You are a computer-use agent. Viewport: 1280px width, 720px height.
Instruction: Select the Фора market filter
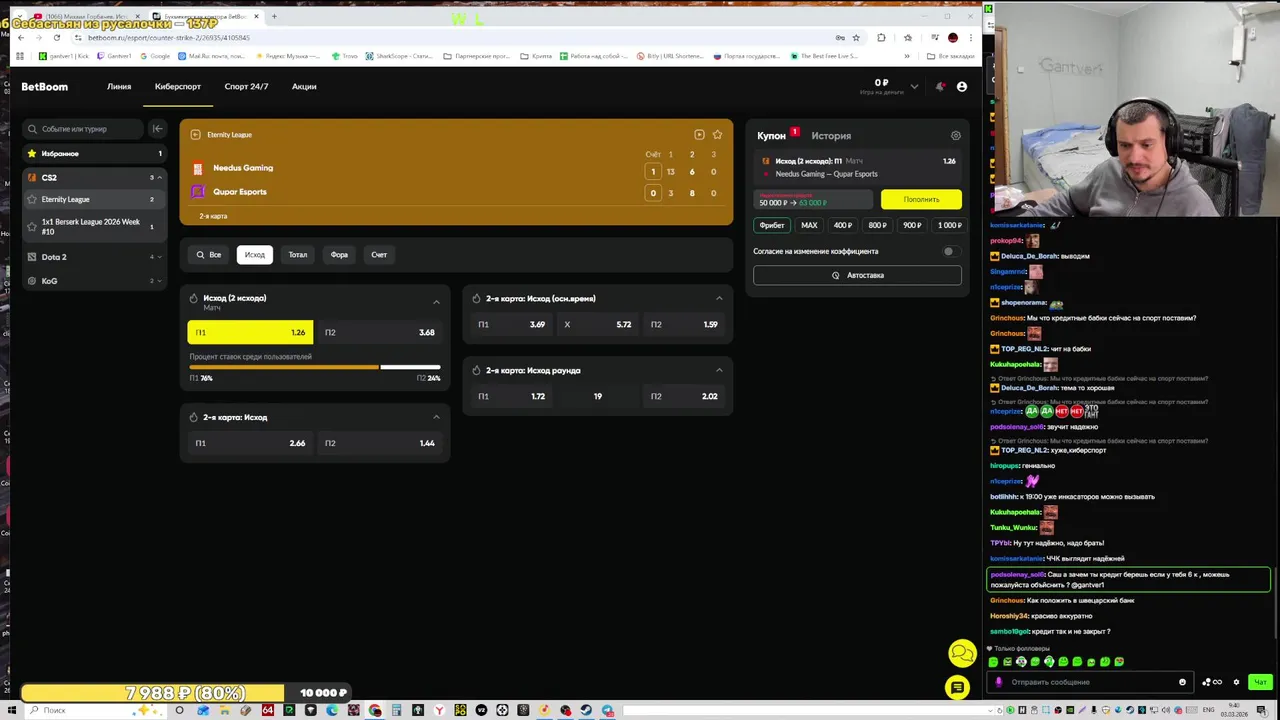[340, 255]
